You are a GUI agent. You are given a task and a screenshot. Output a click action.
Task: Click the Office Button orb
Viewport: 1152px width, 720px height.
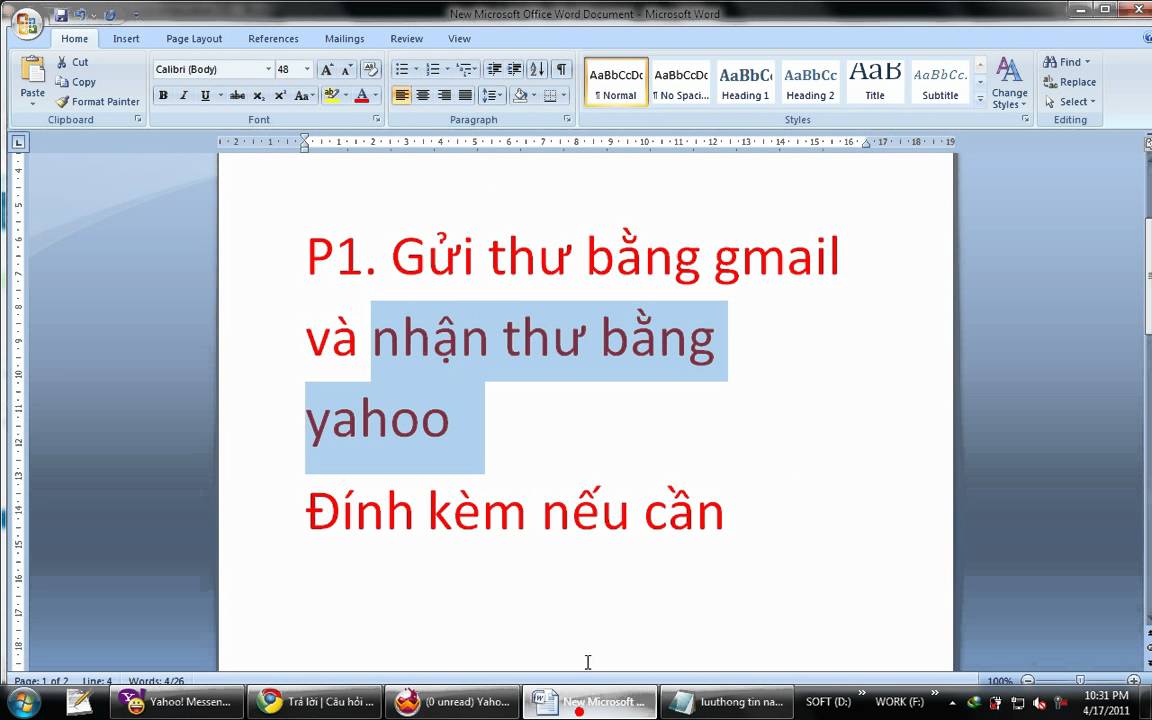[27, 24]
